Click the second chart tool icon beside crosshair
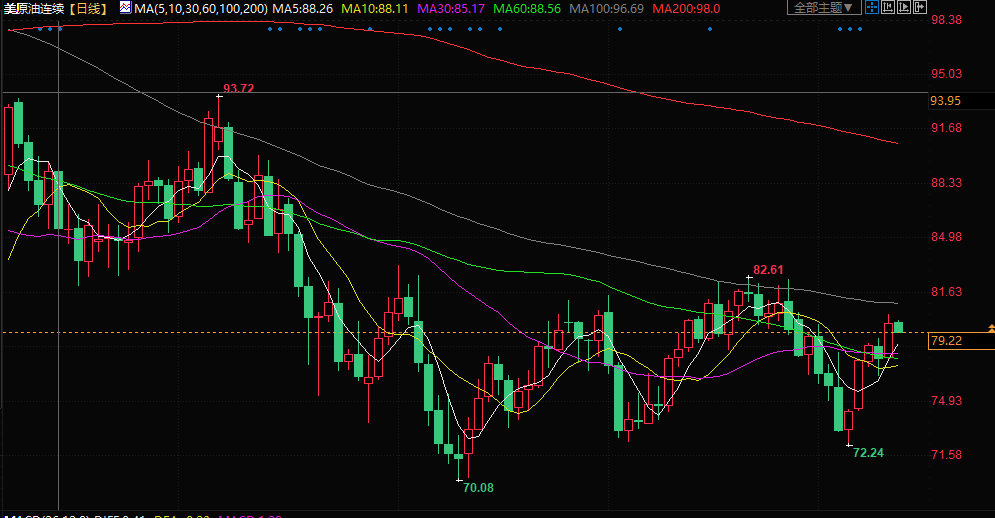 (x=888, y=8)
